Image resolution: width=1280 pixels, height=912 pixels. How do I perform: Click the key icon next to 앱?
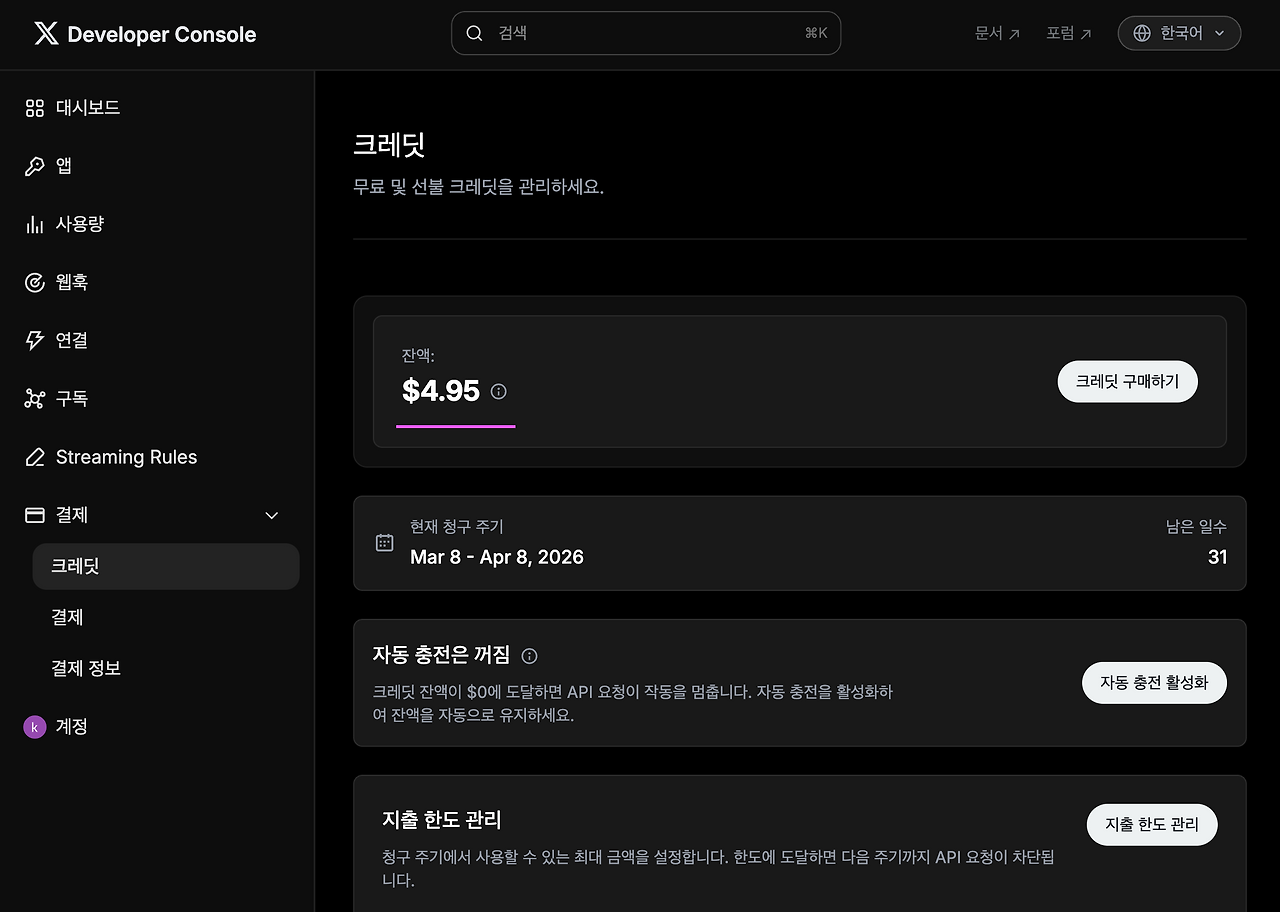point(35,166)
